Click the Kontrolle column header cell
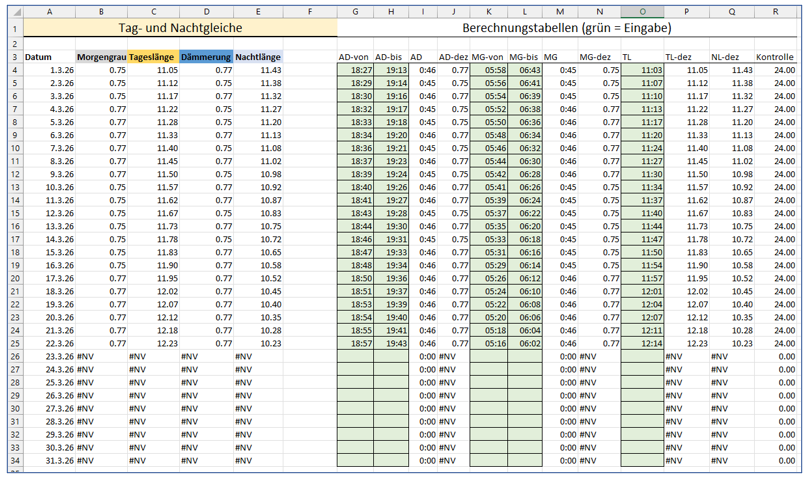 coord(776,57)
